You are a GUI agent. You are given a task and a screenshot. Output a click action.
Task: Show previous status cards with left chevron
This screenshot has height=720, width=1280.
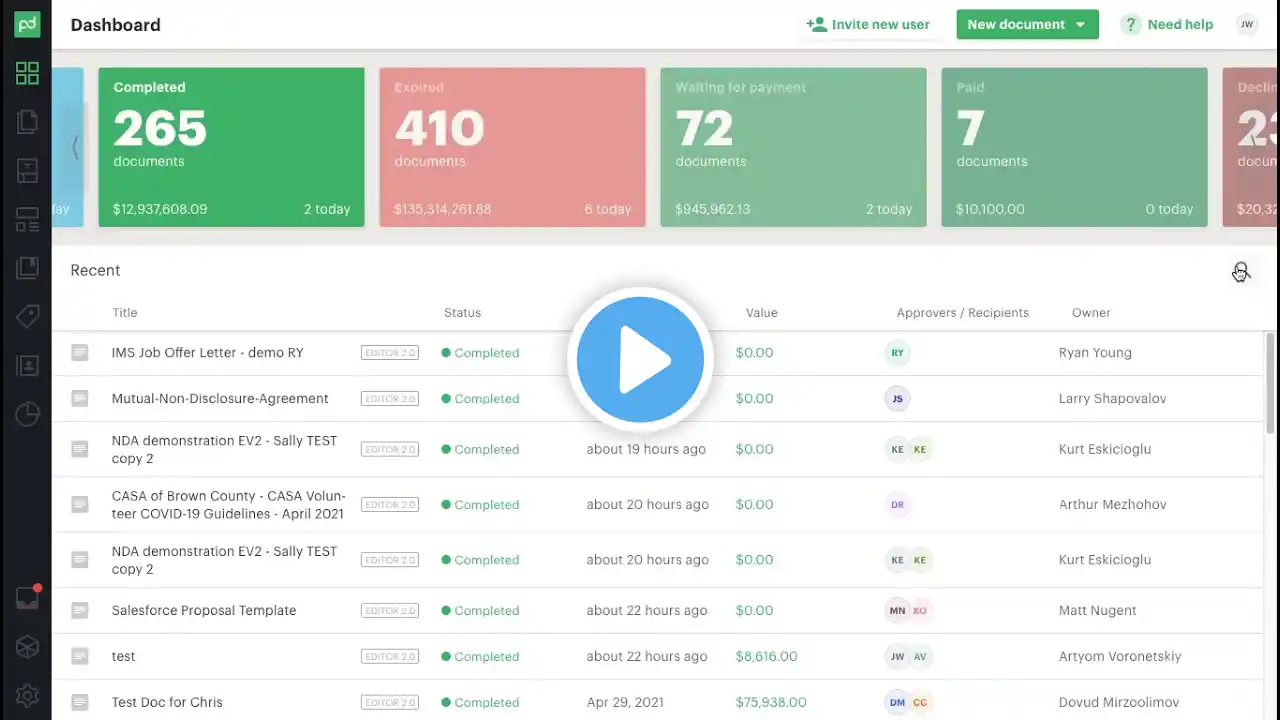point(75,148)
